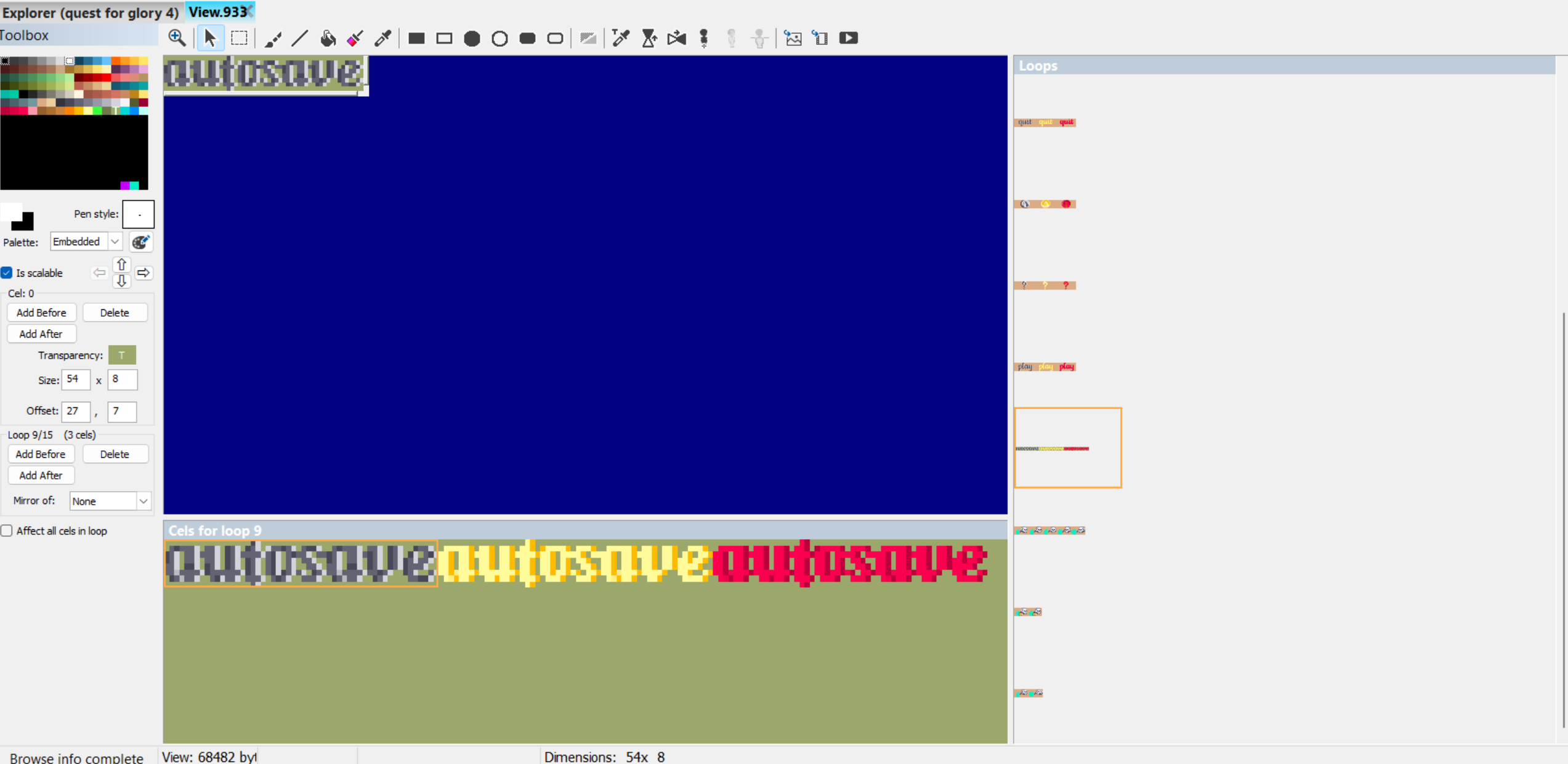
Task: Select the hollow rounded rectangle tool
Action: click(555, 38)
